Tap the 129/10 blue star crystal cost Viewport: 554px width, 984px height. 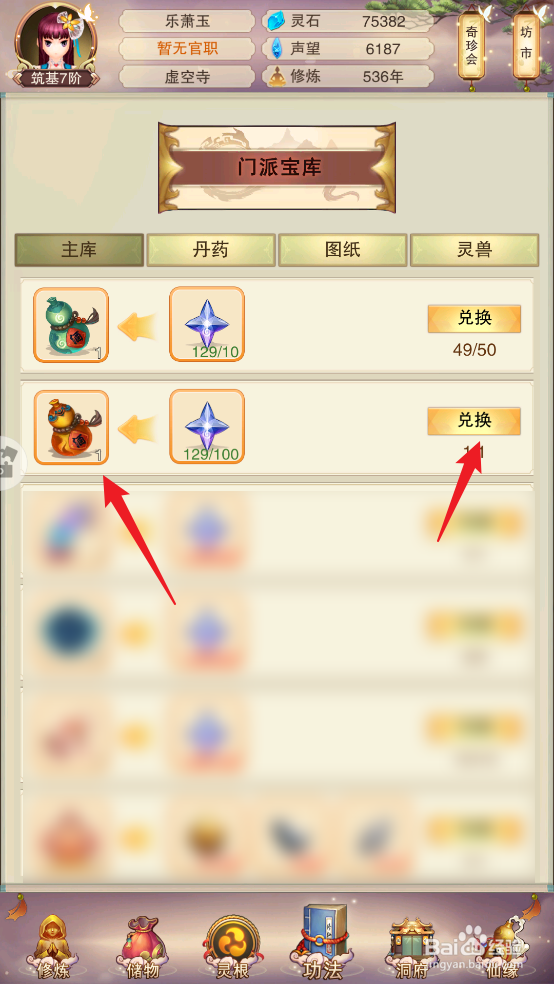click(207, 324)
